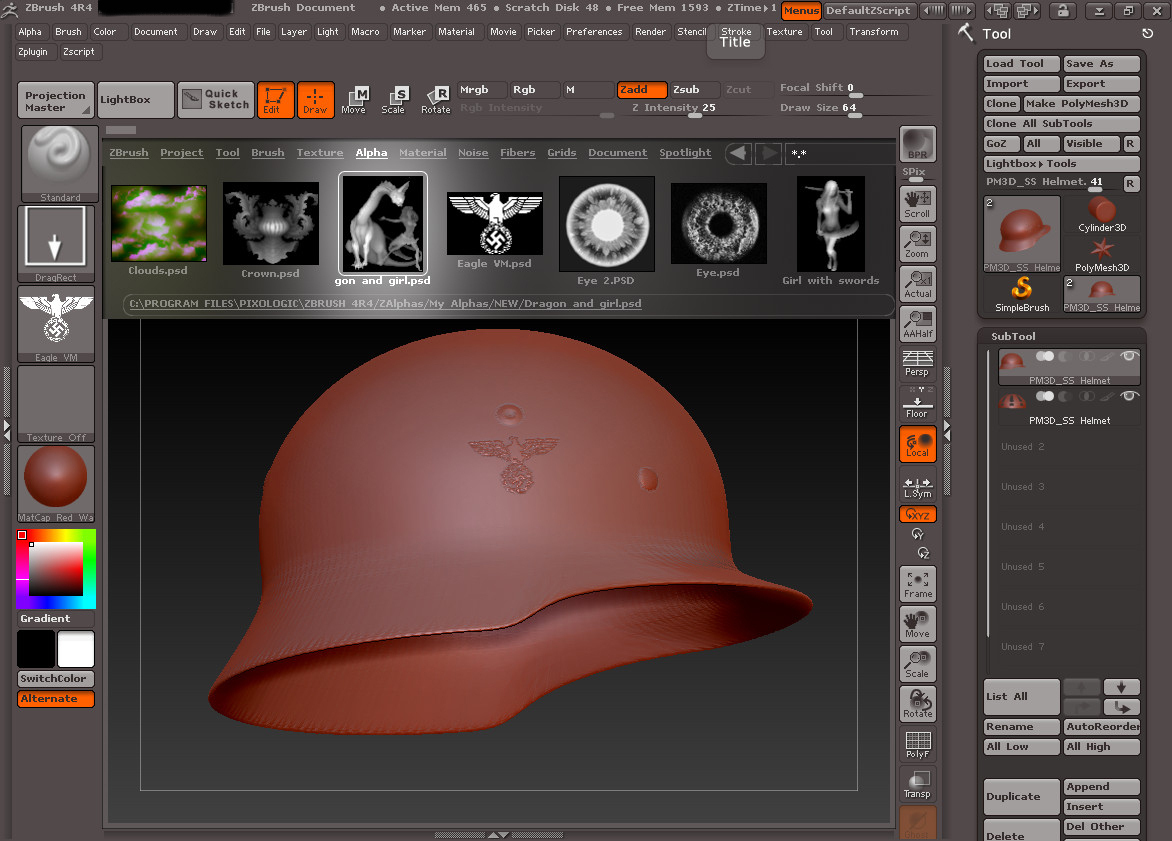Viewport: 1172px width, 841px height.
Task: Click the BPR render icon
Action: [917, 144]
